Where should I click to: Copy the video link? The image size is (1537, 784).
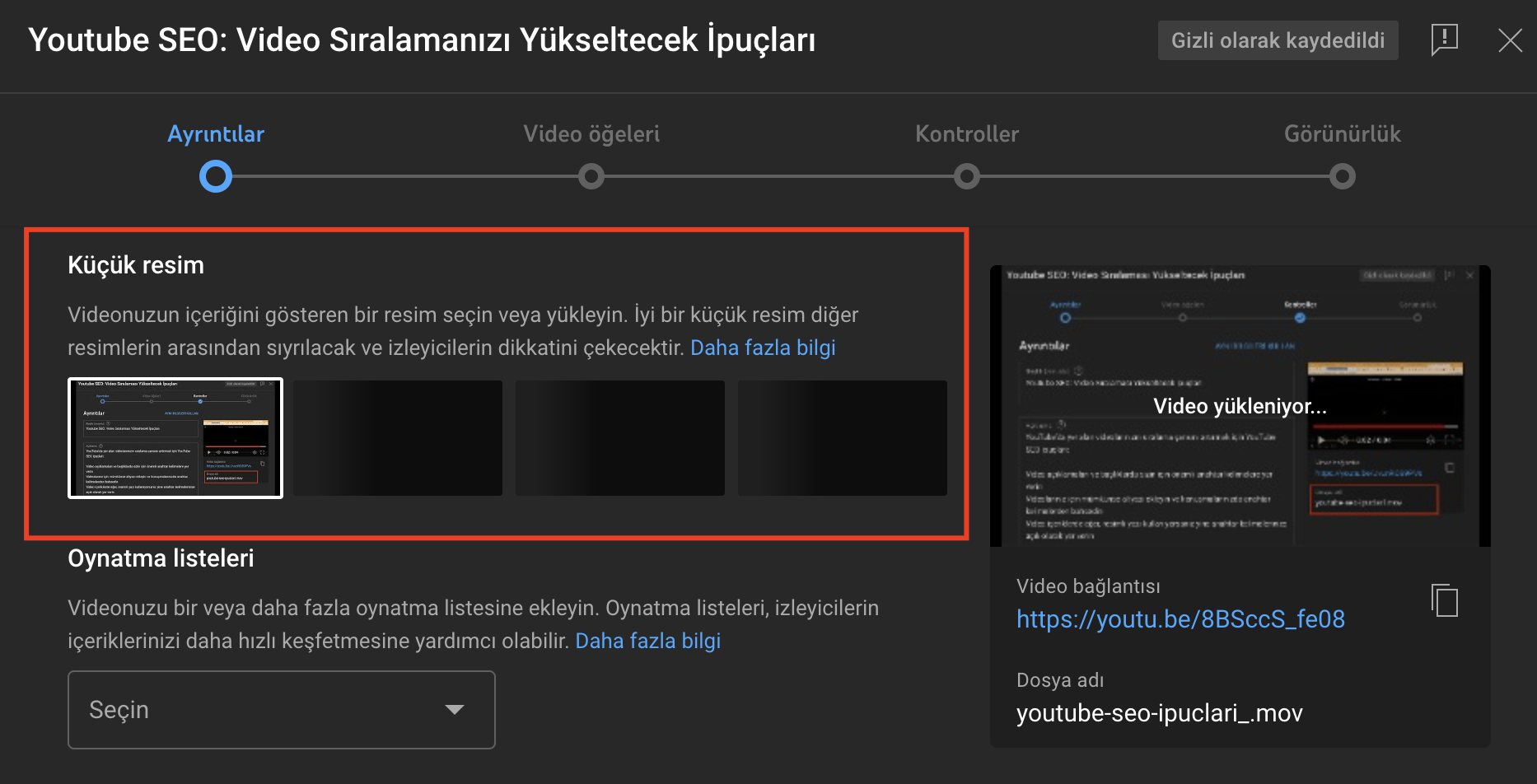(x=1445, y=600)
